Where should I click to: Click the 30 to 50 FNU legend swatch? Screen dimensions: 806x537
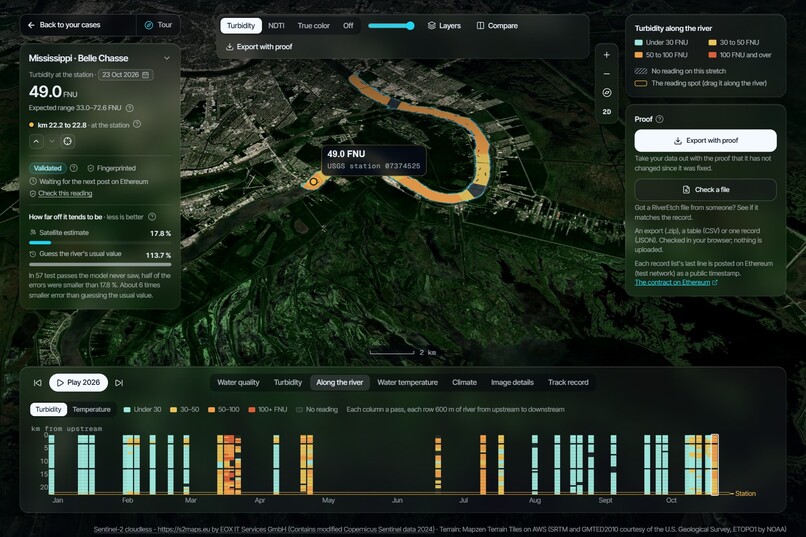pos(712,43)
